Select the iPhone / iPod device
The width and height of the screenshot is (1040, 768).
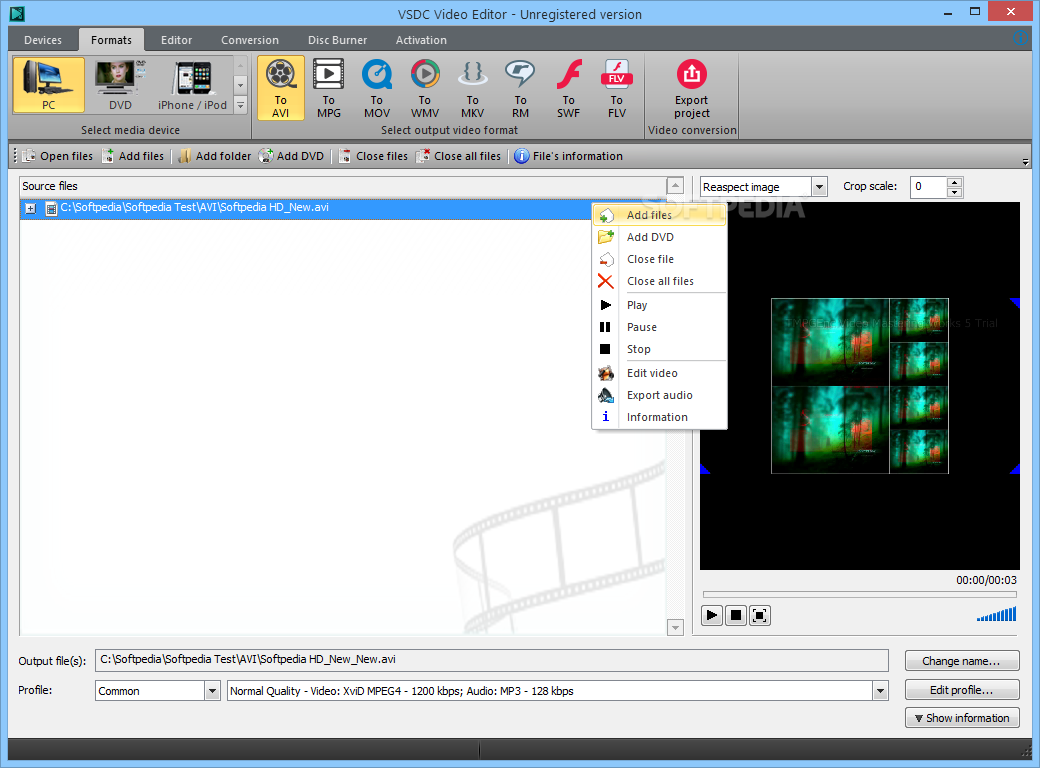pyautogui.click(x=192, y=84)
